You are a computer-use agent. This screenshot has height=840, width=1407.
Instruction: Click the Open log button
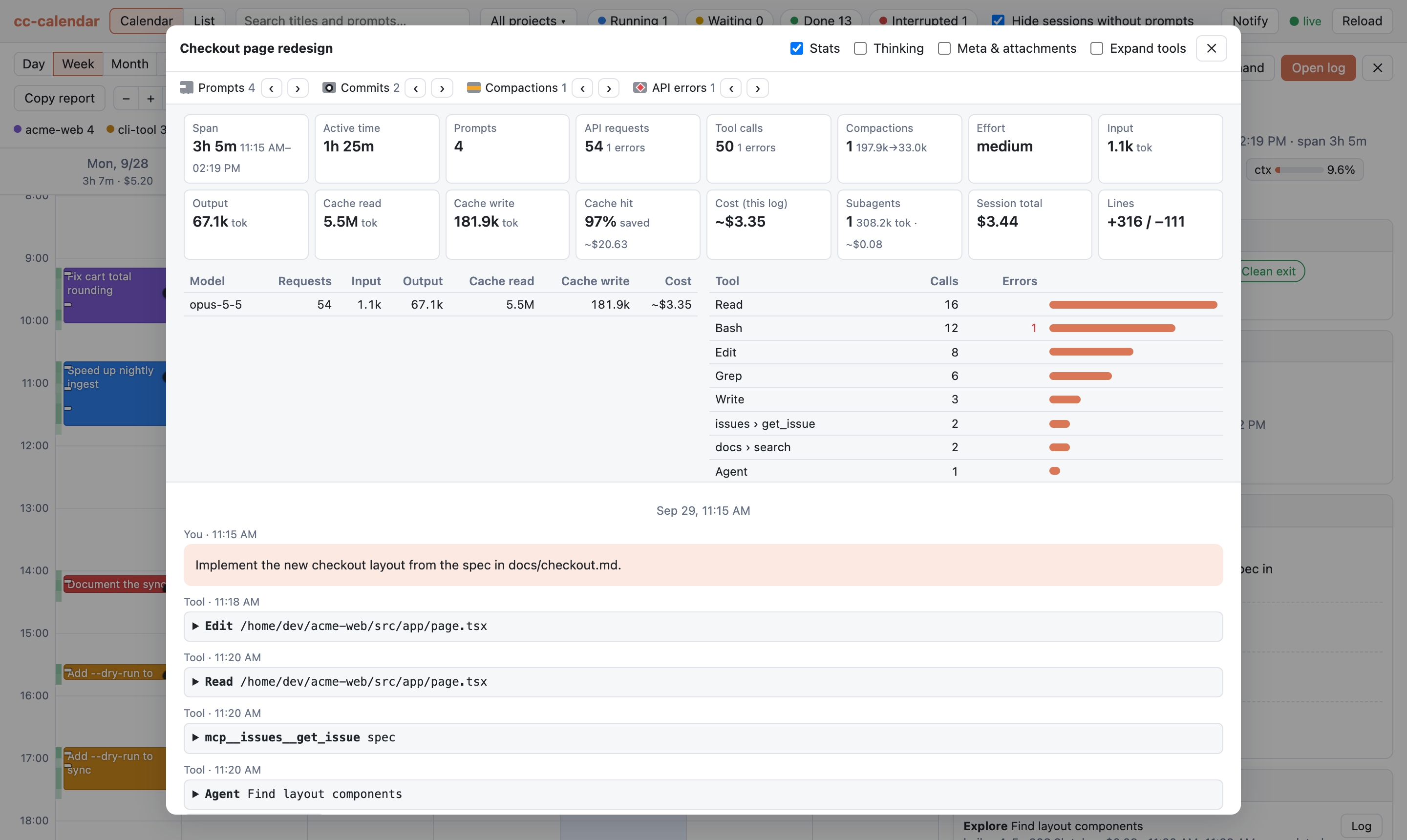pos(1318,68)
